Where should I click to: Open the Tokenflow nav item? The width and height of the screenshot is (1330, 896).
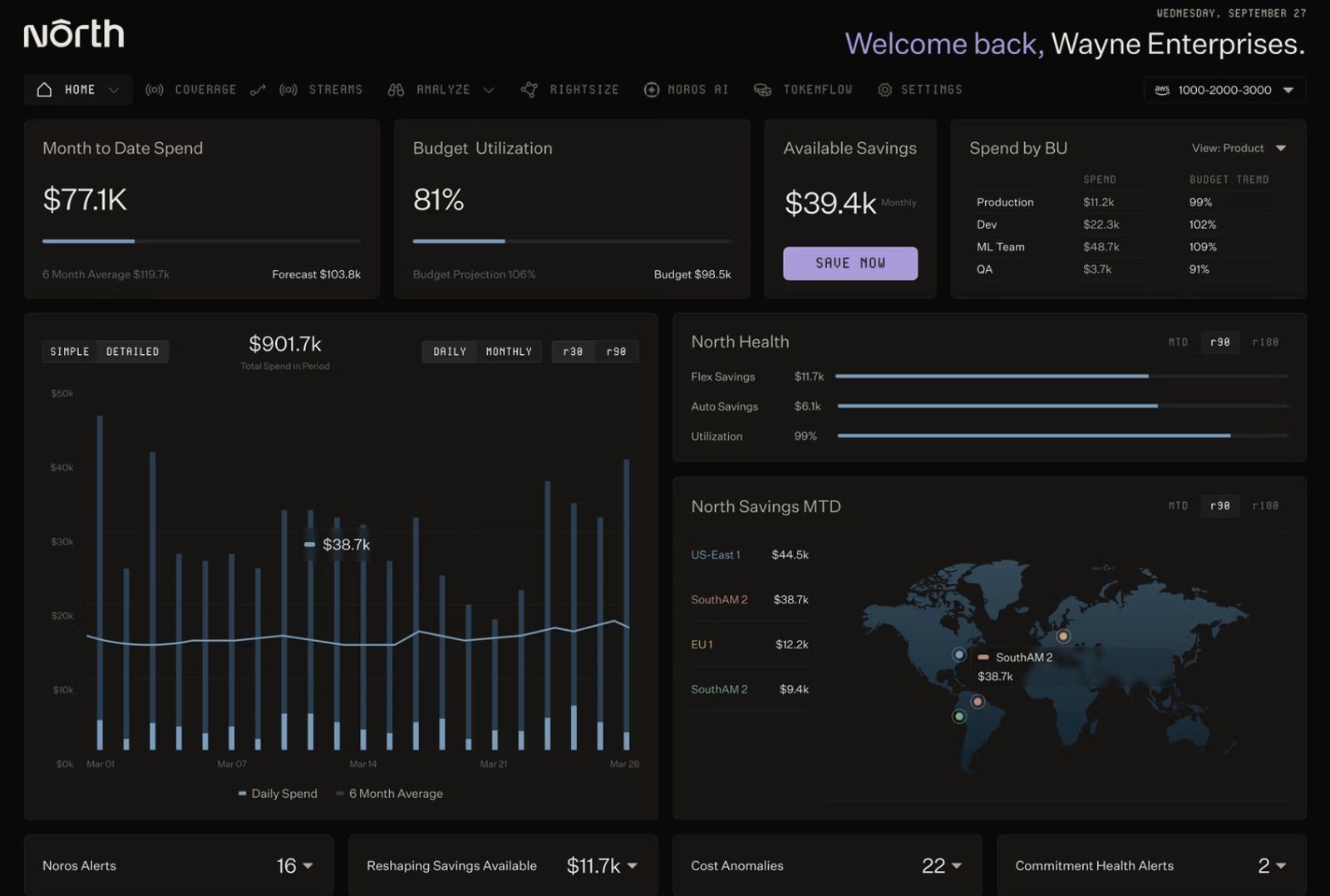tap(804, 90)
